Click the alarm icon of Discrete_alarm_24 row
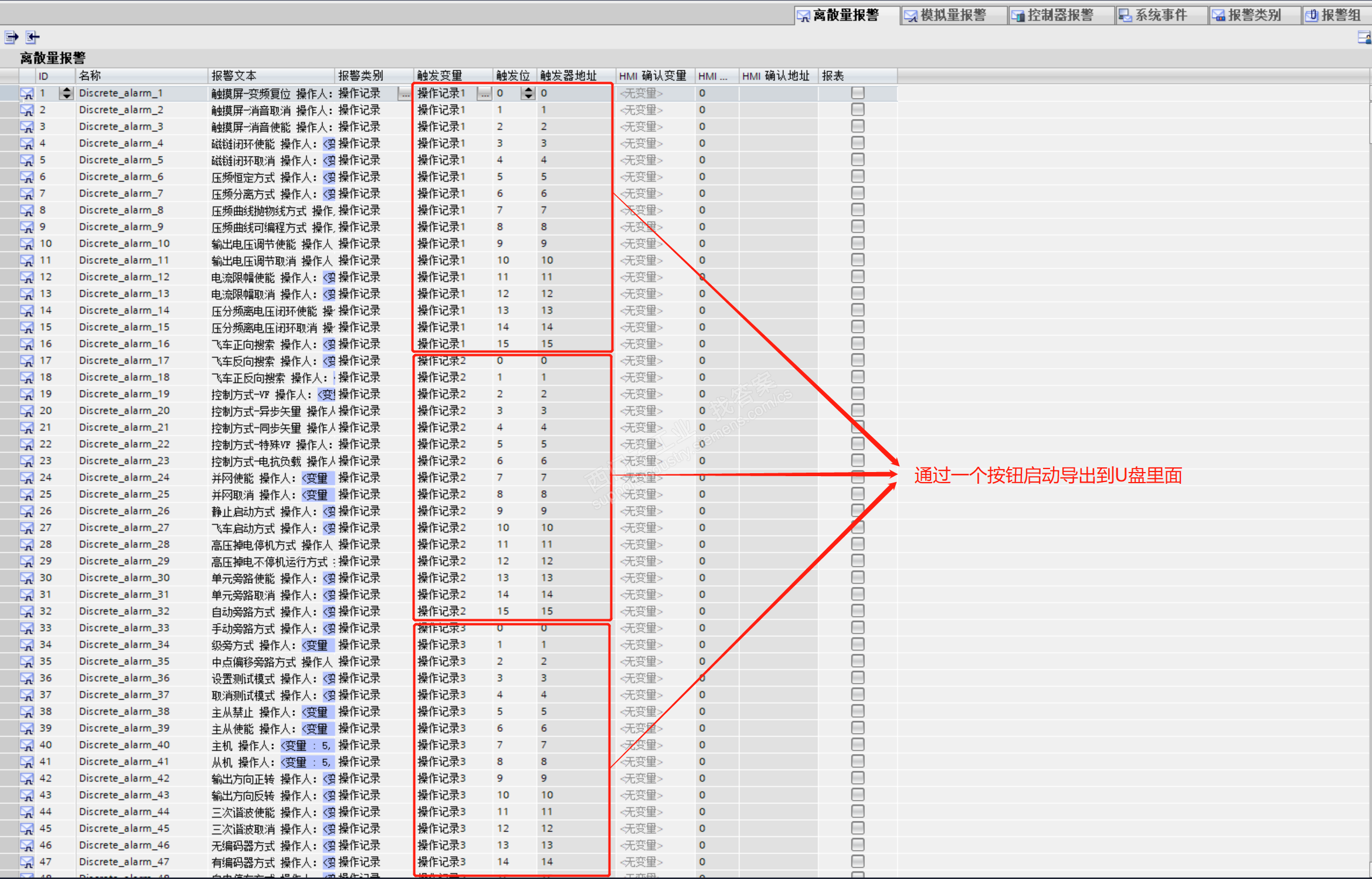This screenshot has height=879, width=1372. point(27,478)
